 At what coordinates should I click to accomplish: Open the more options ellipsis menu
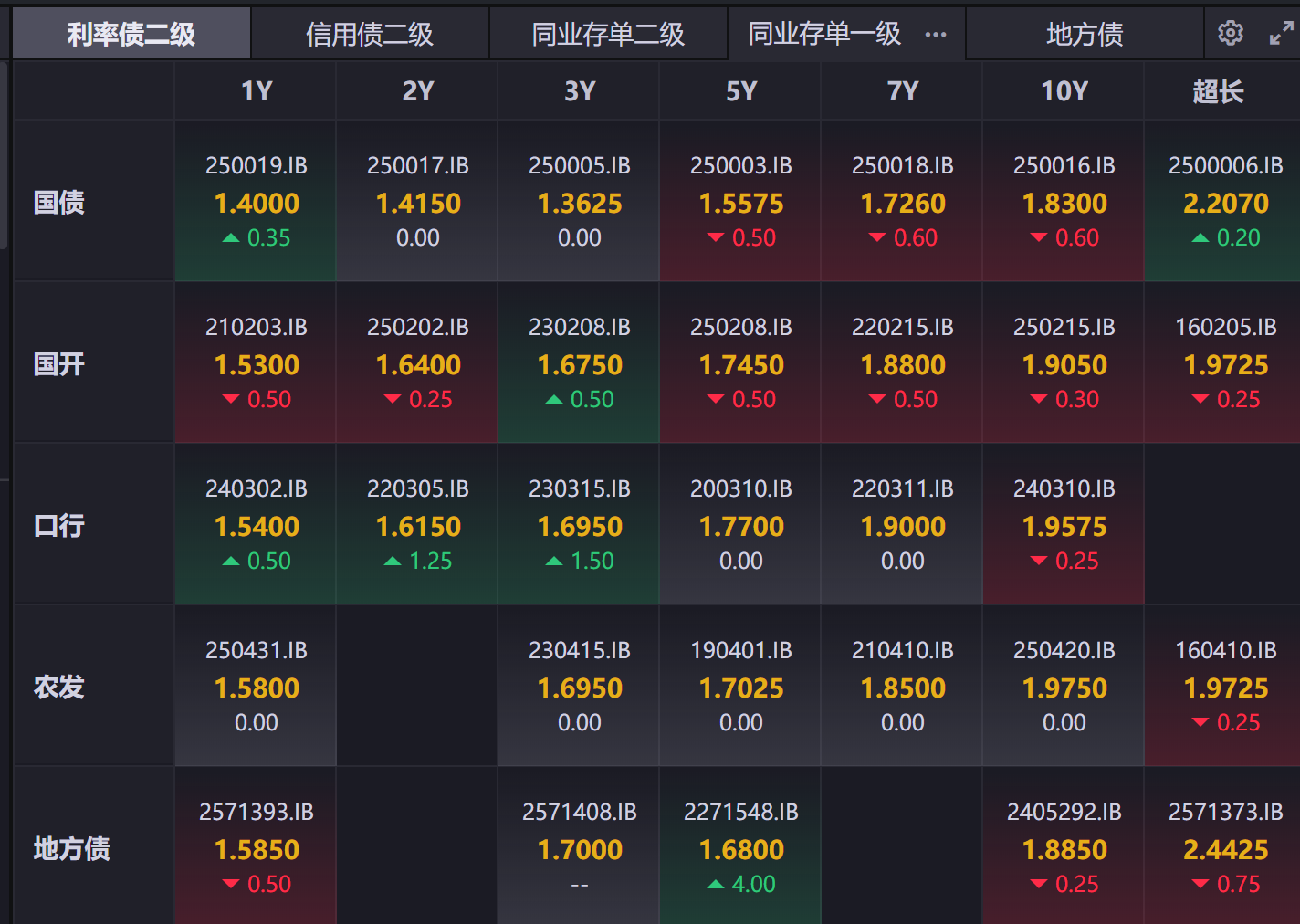point(936,35)
